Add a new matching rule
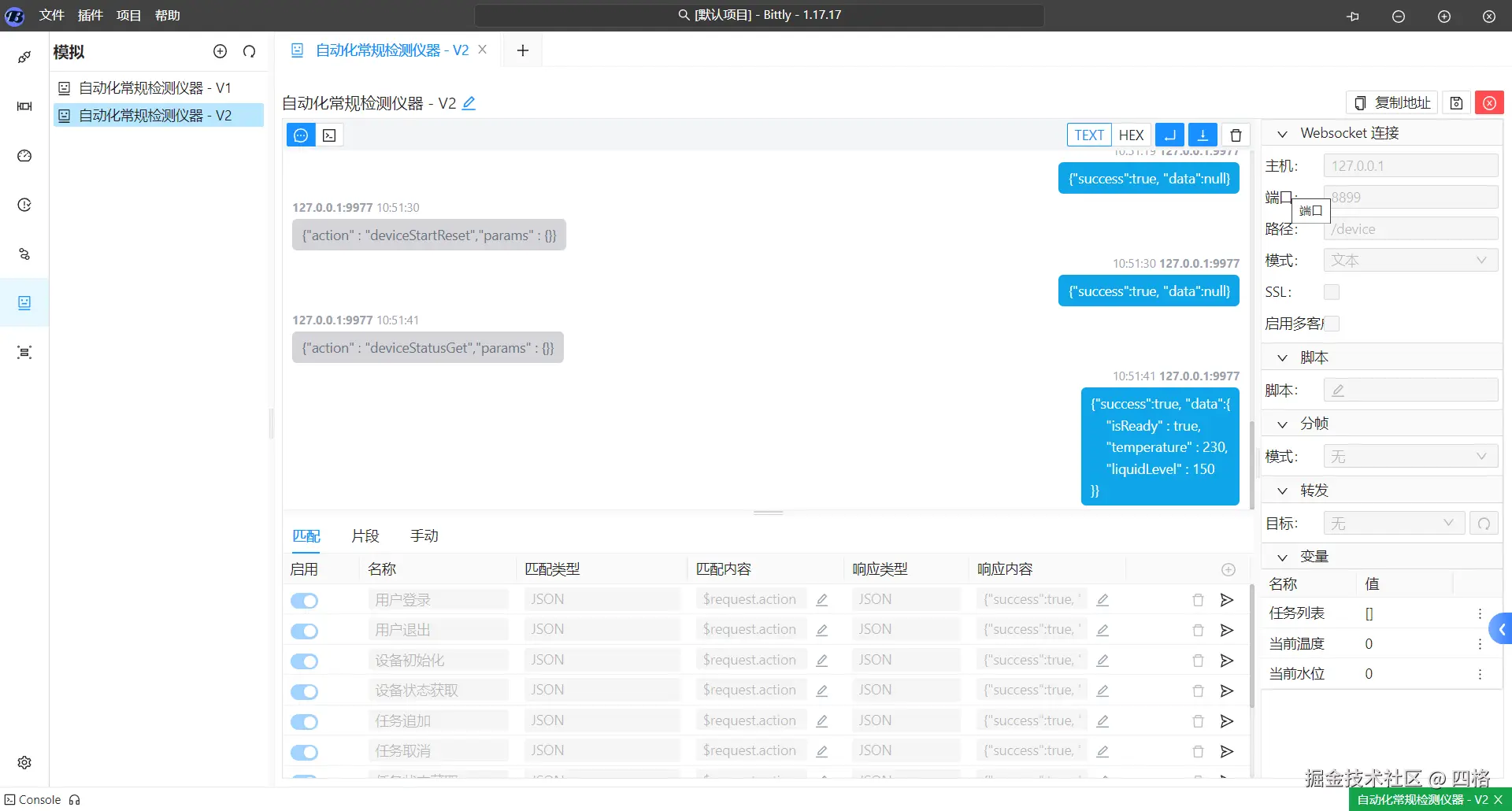The image size is (1512, 811). [x=1228, y=569]
